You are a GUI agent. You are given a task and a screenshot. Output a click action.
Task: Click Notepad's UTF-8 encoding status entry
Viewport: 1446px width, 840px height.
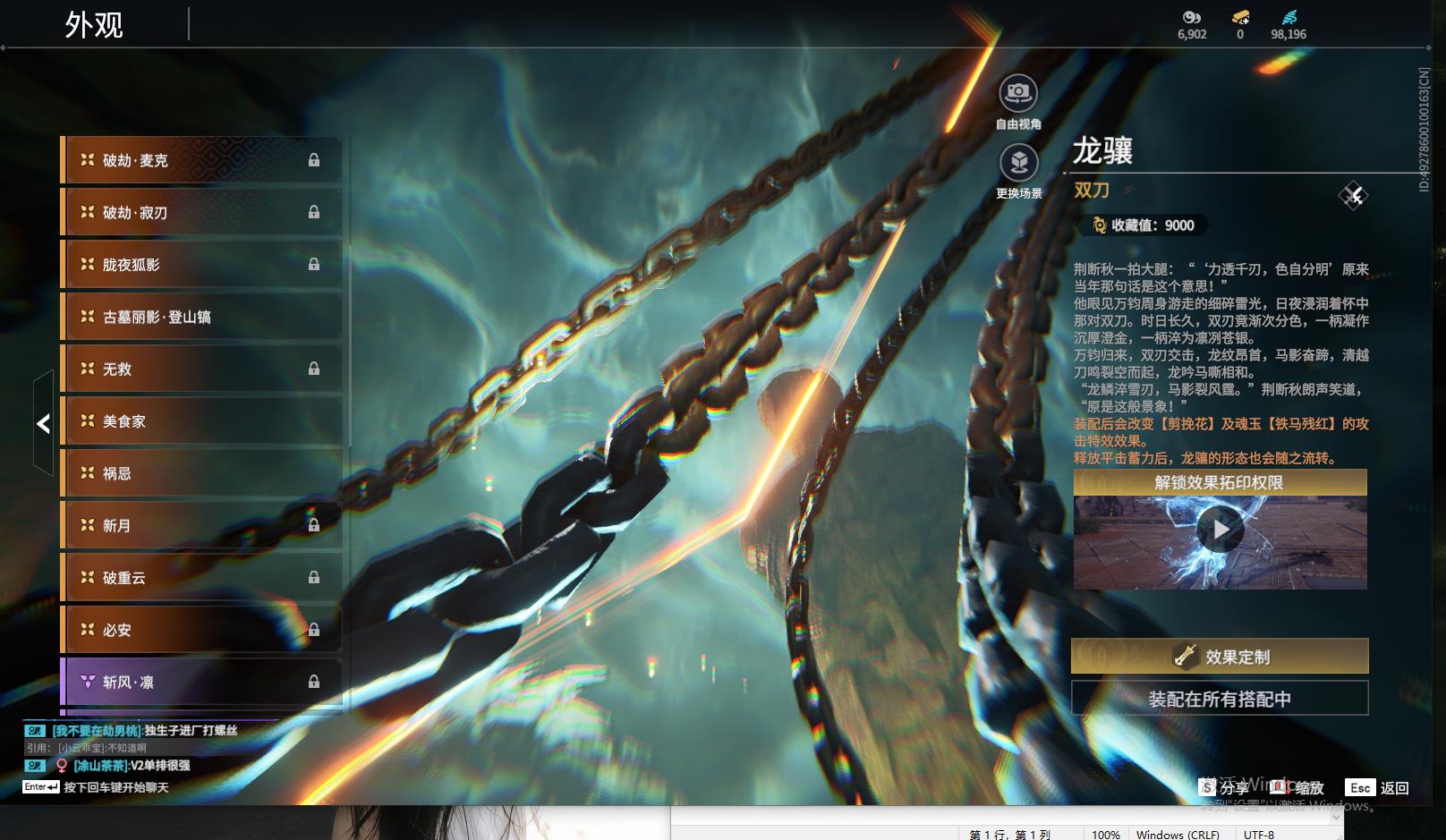[x=1259, y=834]
